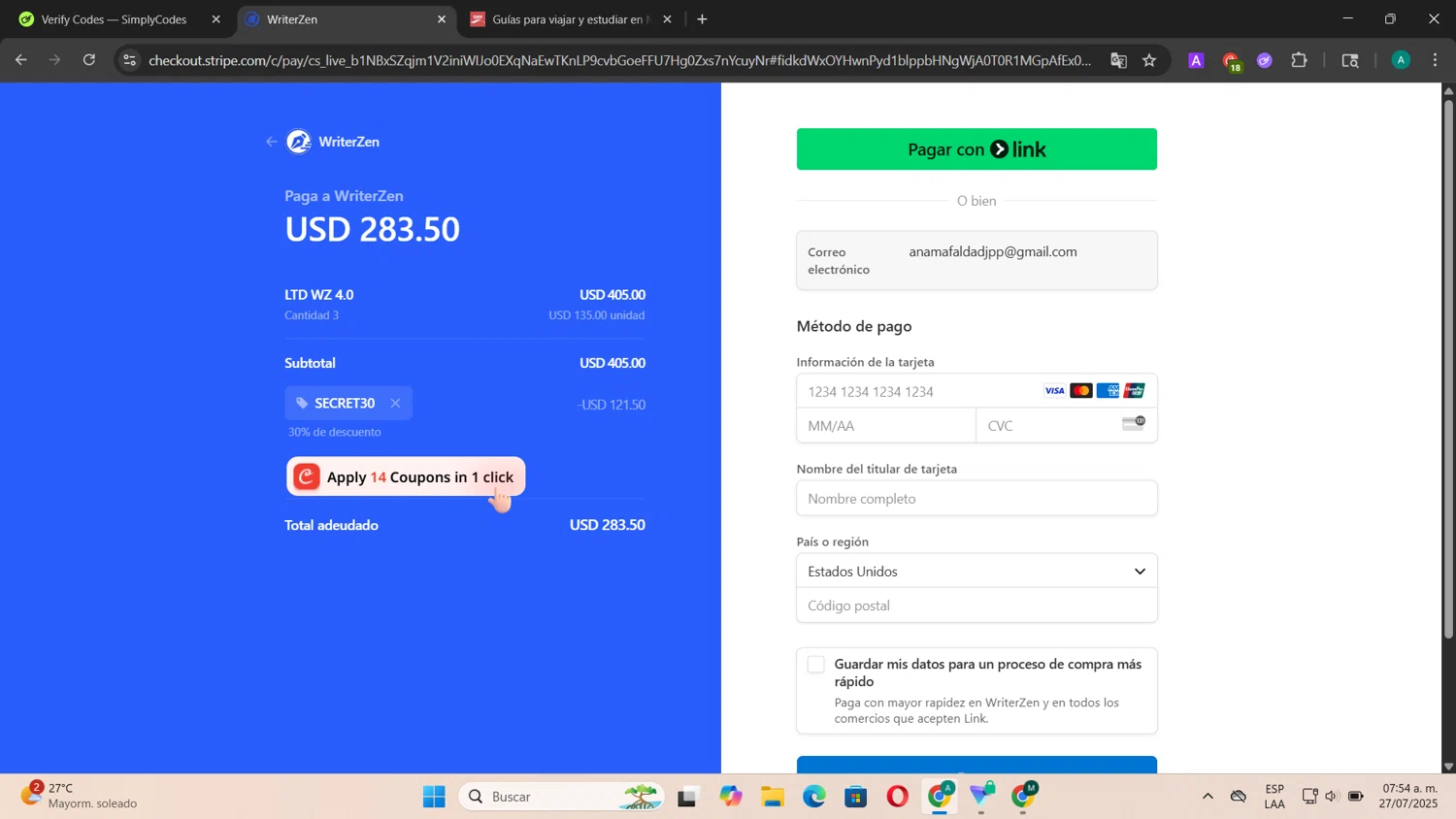Open the purple A extension

coord(1196,60)
